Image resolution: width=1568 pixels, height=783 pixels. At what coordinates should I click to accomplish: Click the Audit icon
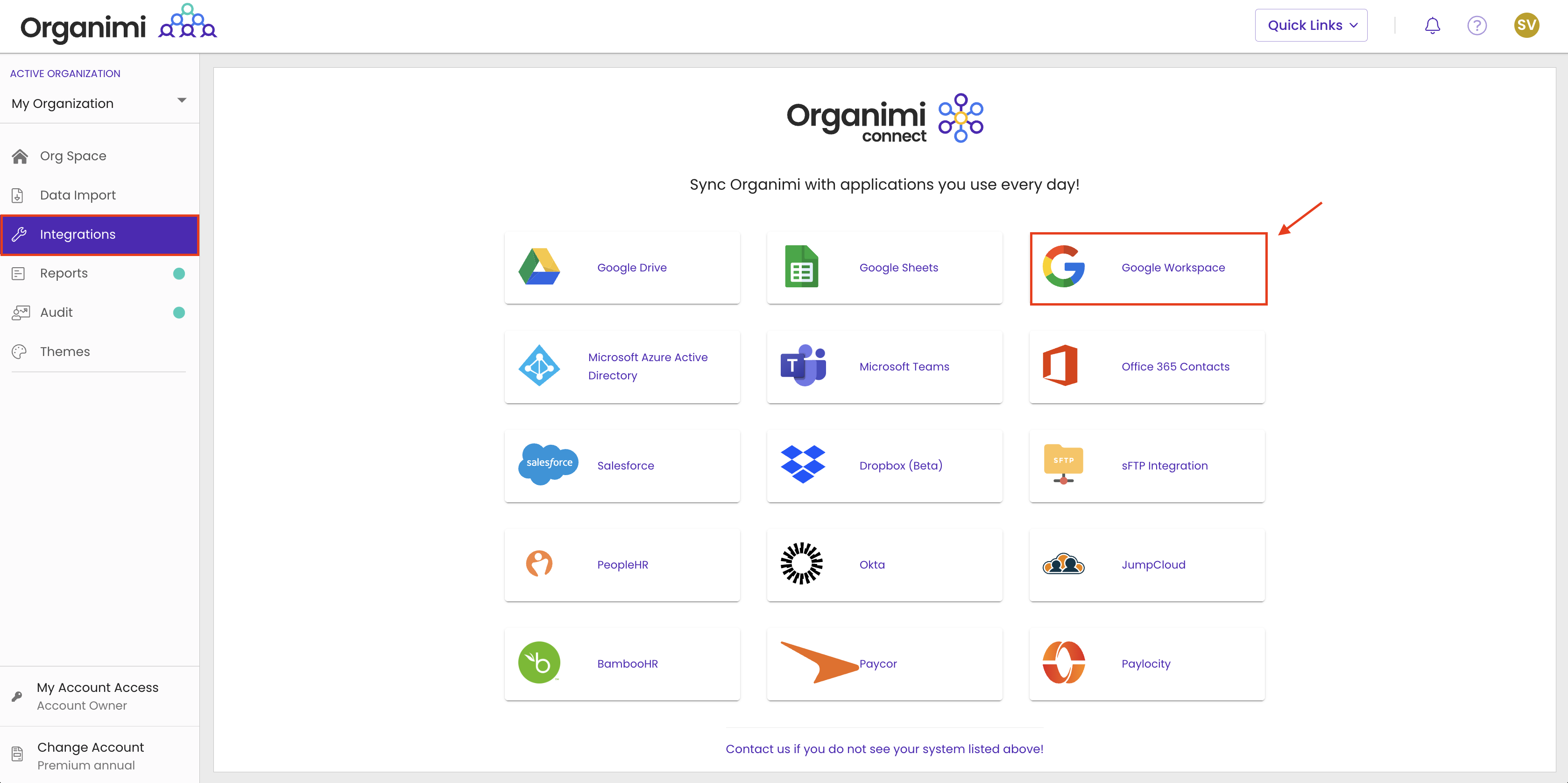[21, 313]
